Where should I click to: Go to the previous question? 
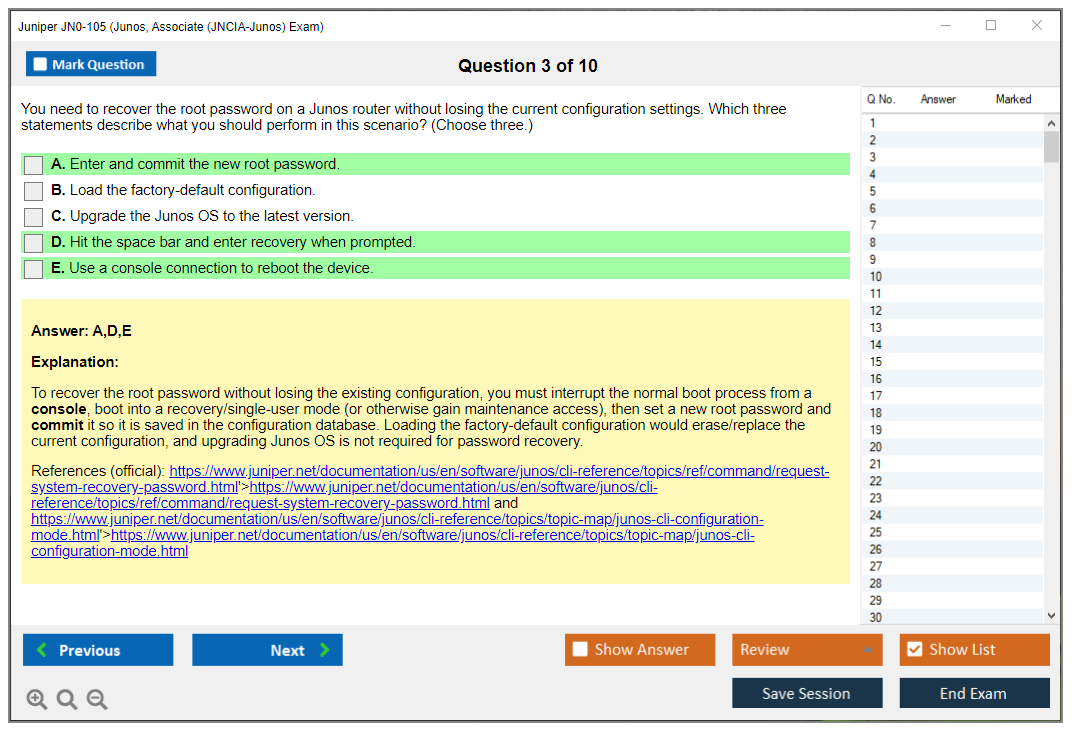pyautogui.click(x=98, y=650)
